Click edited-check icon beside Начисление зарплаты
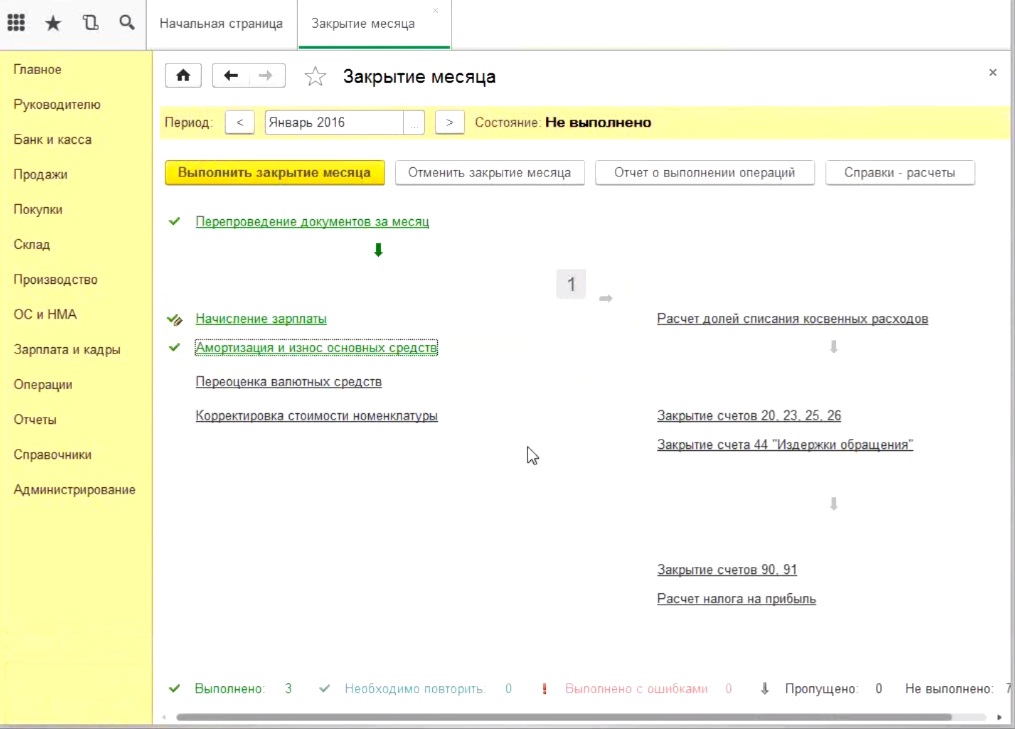1015x729 pixels. point(175,319)
